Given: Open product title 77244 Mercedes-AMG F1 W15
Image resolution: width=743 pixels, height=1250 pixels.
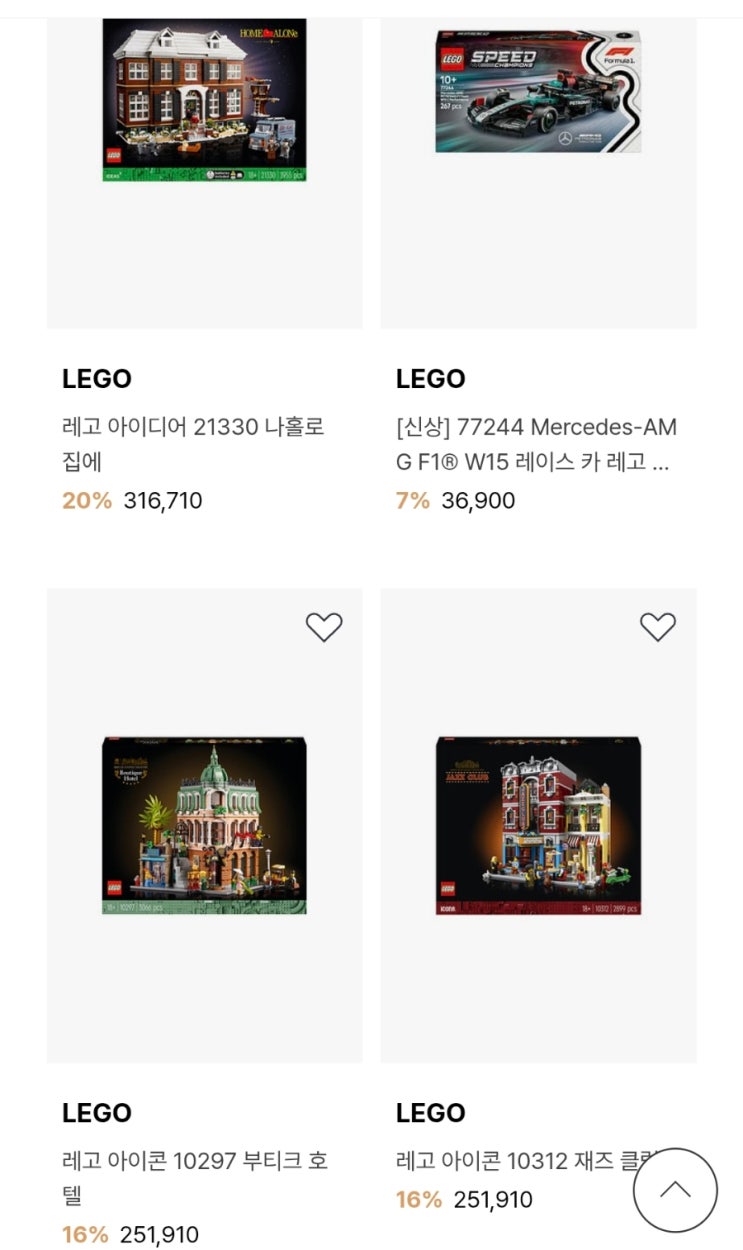Looking at the screenshot, I should pos(536,444).
